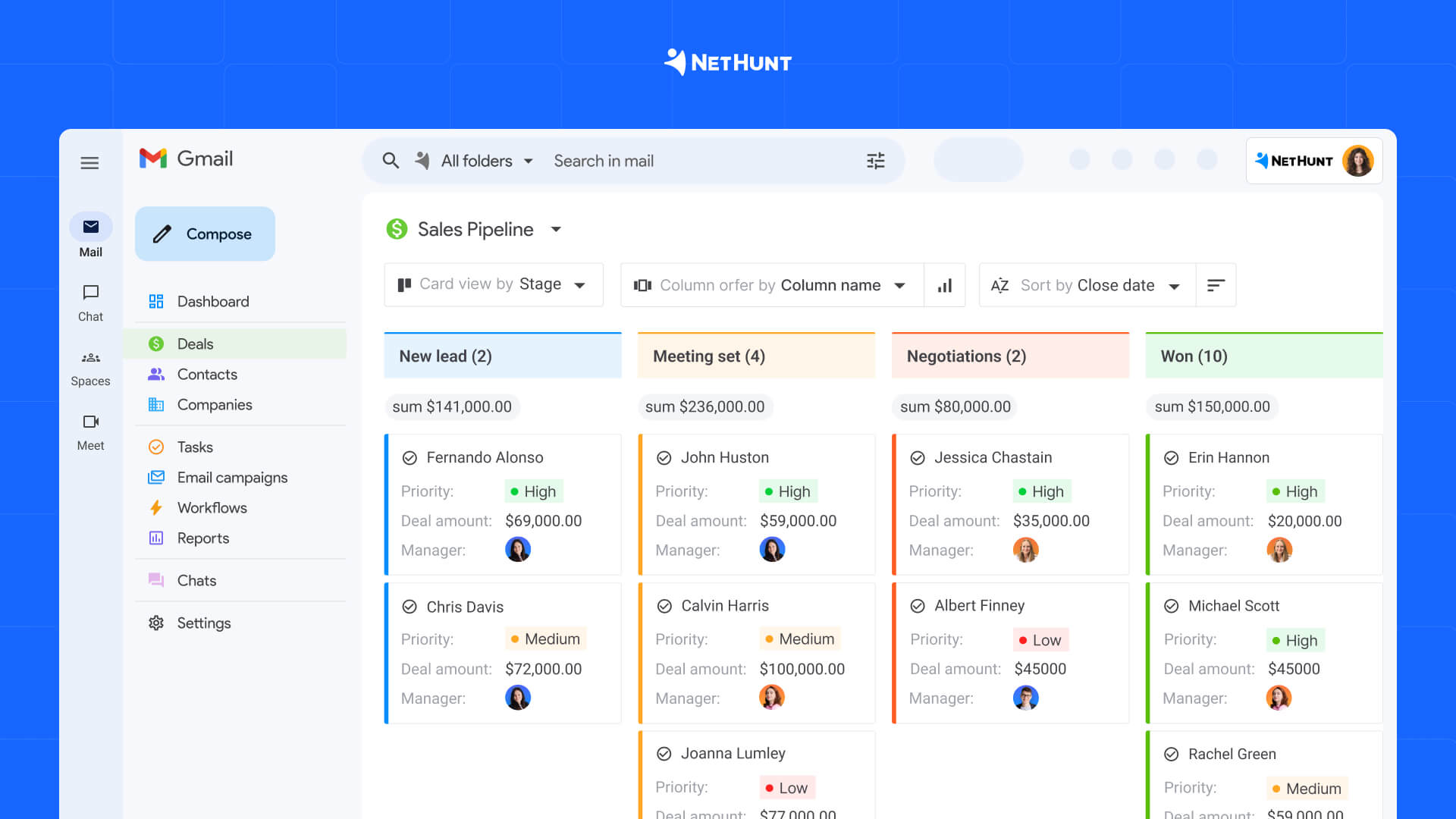Check the Fernando Alonso deal checkbox
This screenshot has width=1456, height=819.
[x=410, y=457]
